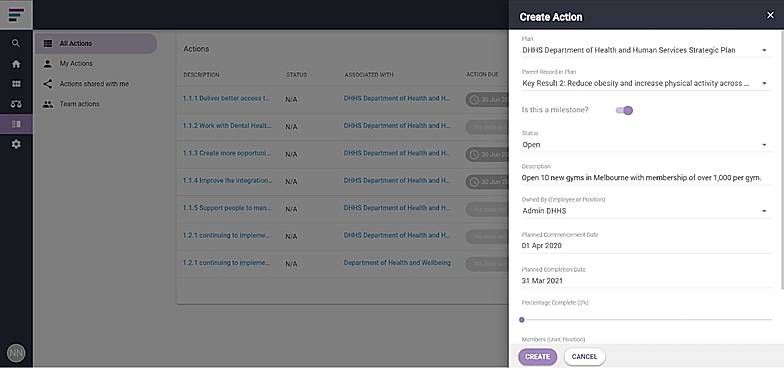This screenshot has height=368, width=784.
Task: Toggle the 'Is this a milestone?' switch
Action: tap(624, 110)
